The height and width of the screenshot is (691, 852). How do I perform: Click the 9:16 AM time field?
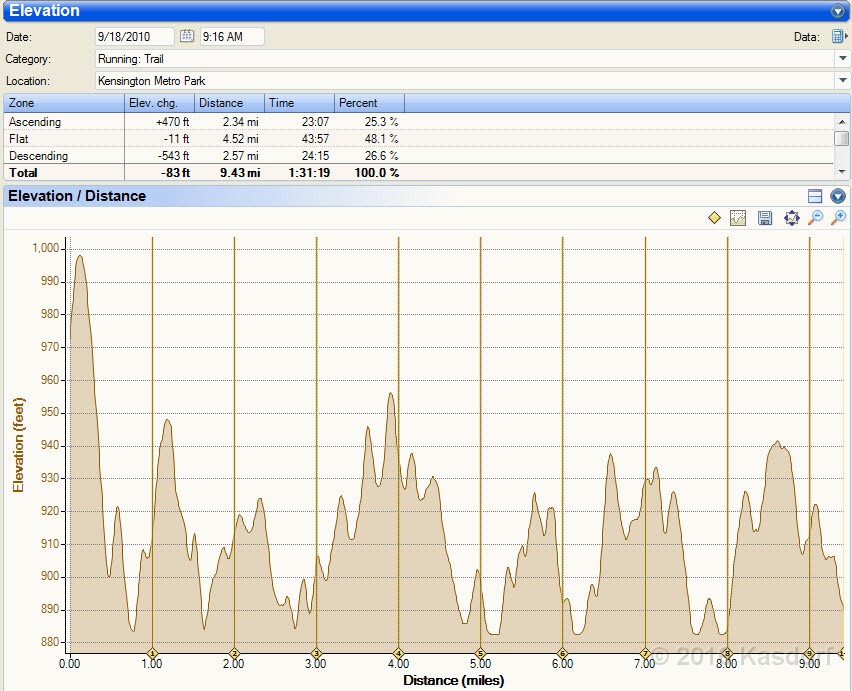[232, 36]
